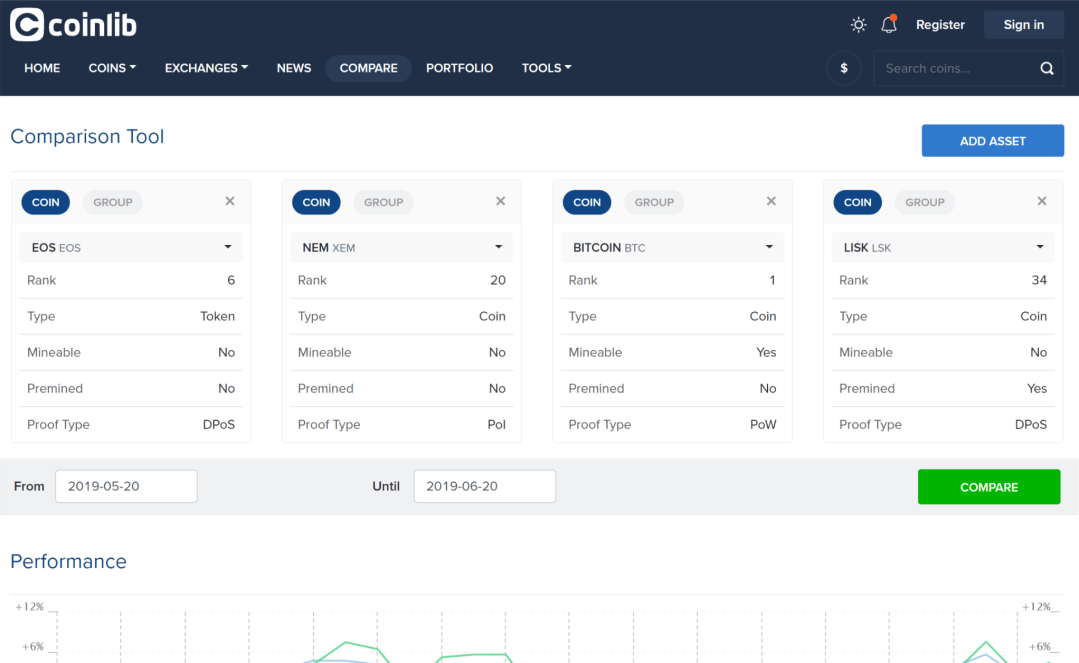Close the LISK comparison card
Image resolution: width=1079 pixels, height=663 pixels.
point(1042,201)
